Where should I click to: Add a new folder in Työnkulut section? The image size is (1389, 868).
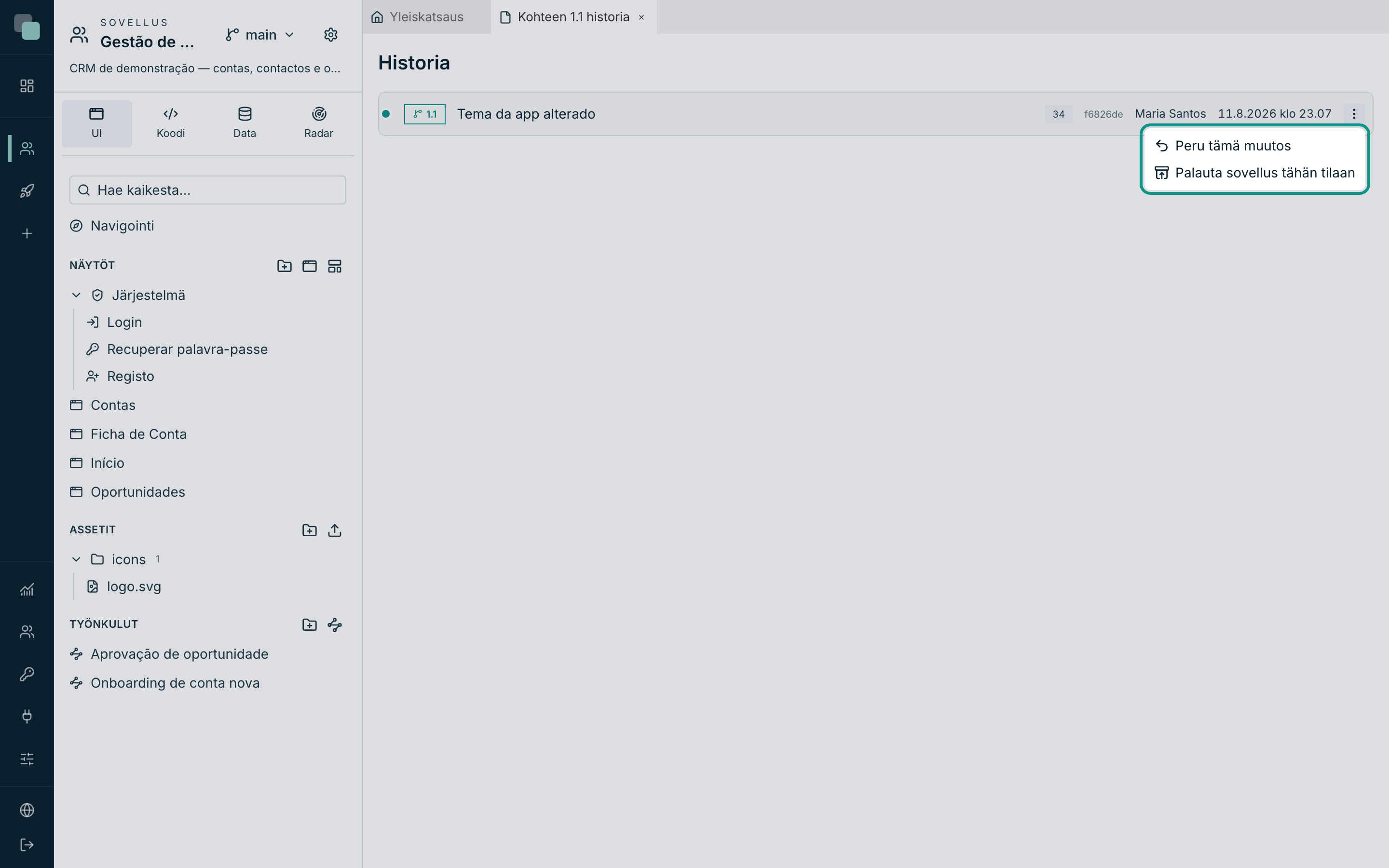tap(309, 624)
